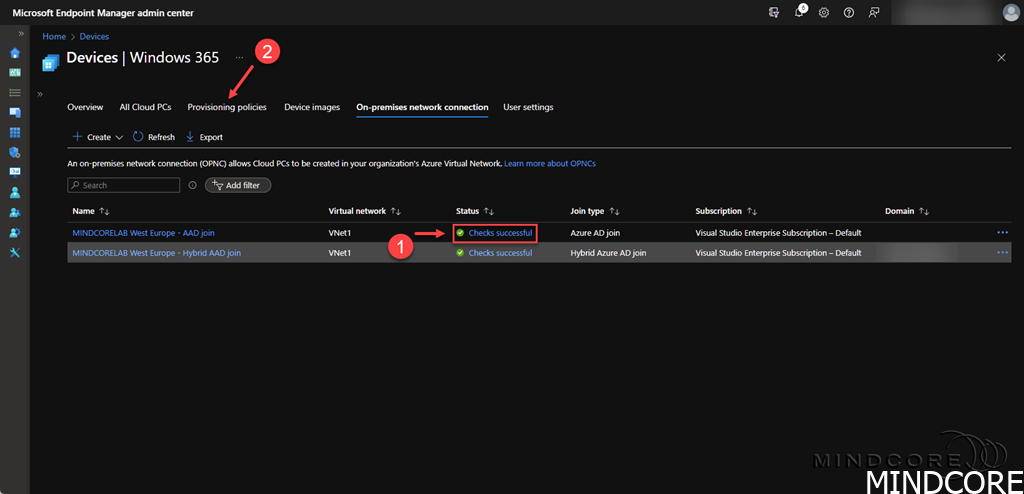1024x494 pixels.
Task: Switch to Provisioning policies tab
Action: [227, 107]
